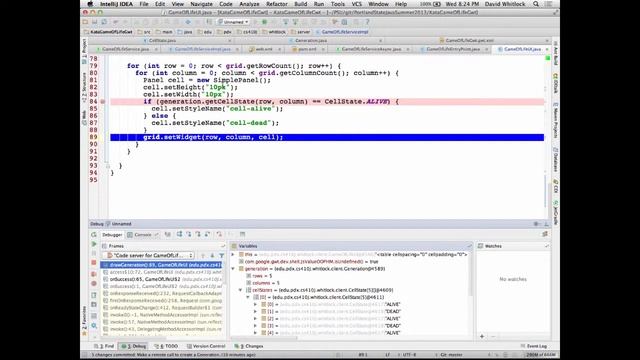Add a new watch with plus icon
Screen dimensions: 640x360
[482, 336]
